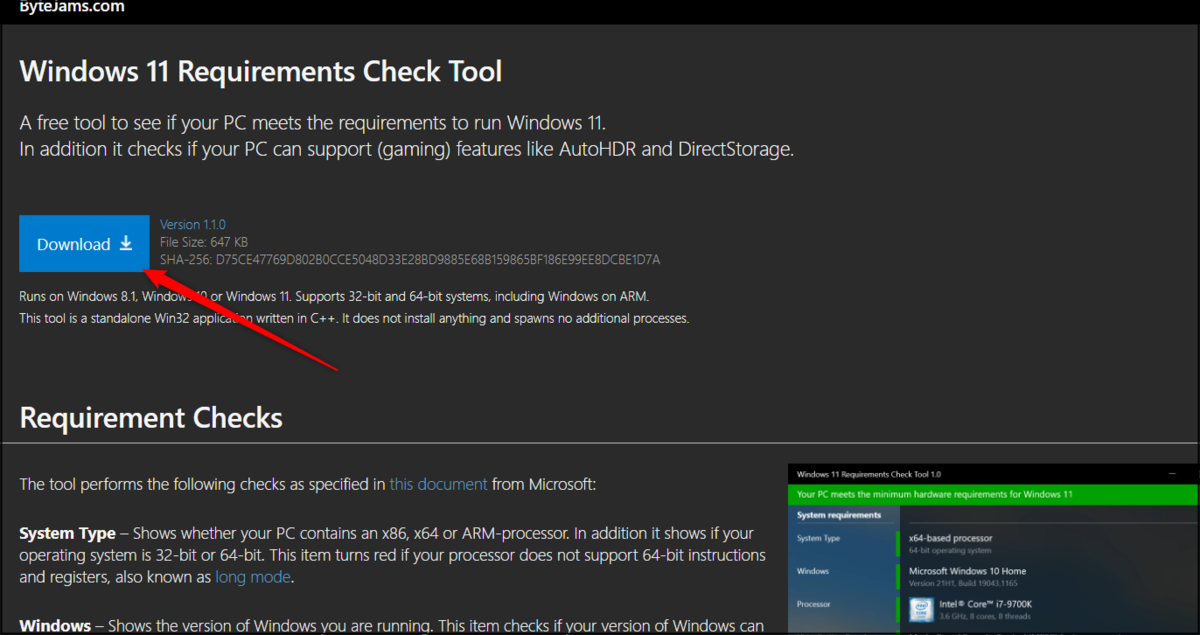Screen dimensions: 1200x635
Task: Click the standalone Win32 application sentence
Action: click(354, 319)
